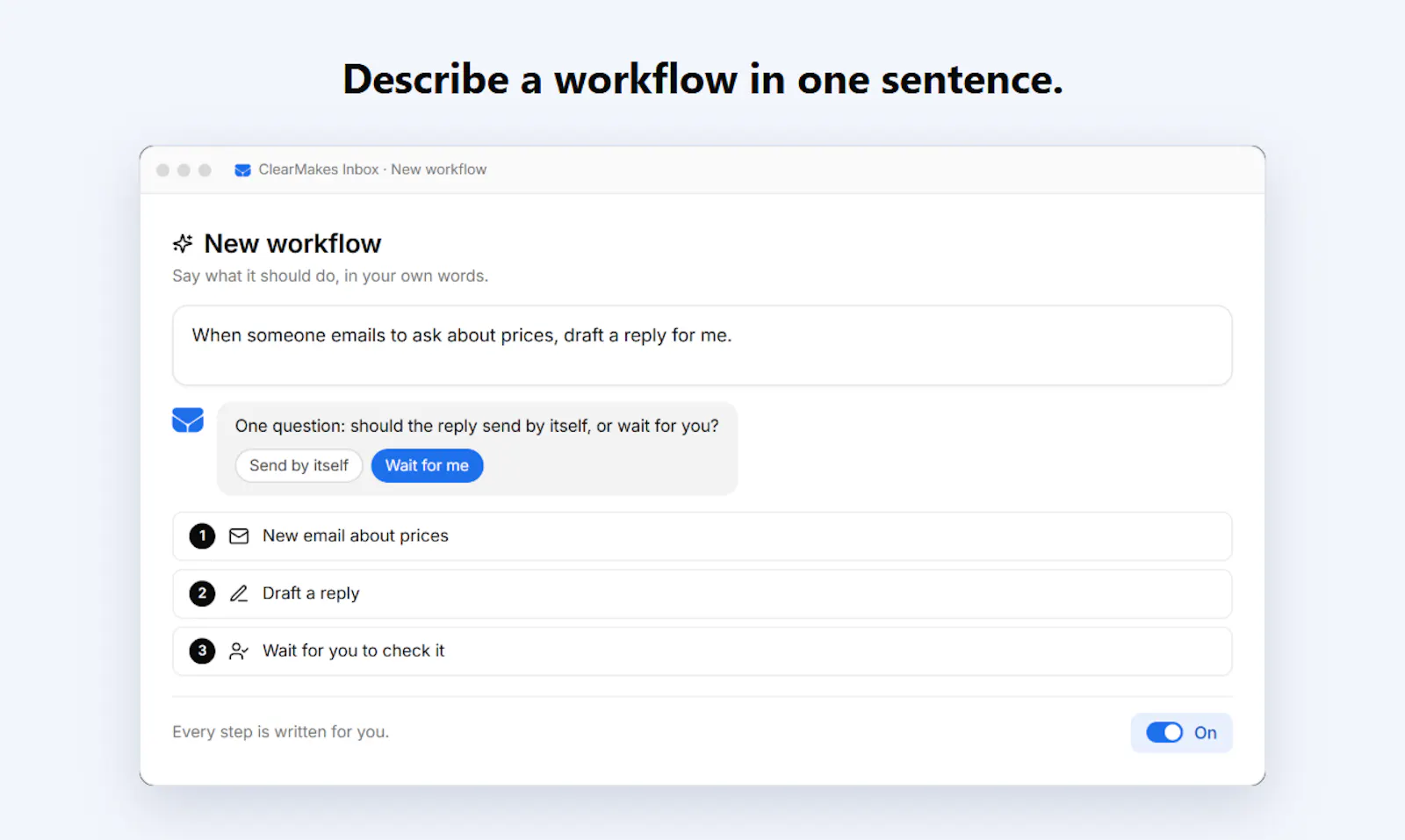
Task: Click the One question prompt text
Action: point(477,426)
